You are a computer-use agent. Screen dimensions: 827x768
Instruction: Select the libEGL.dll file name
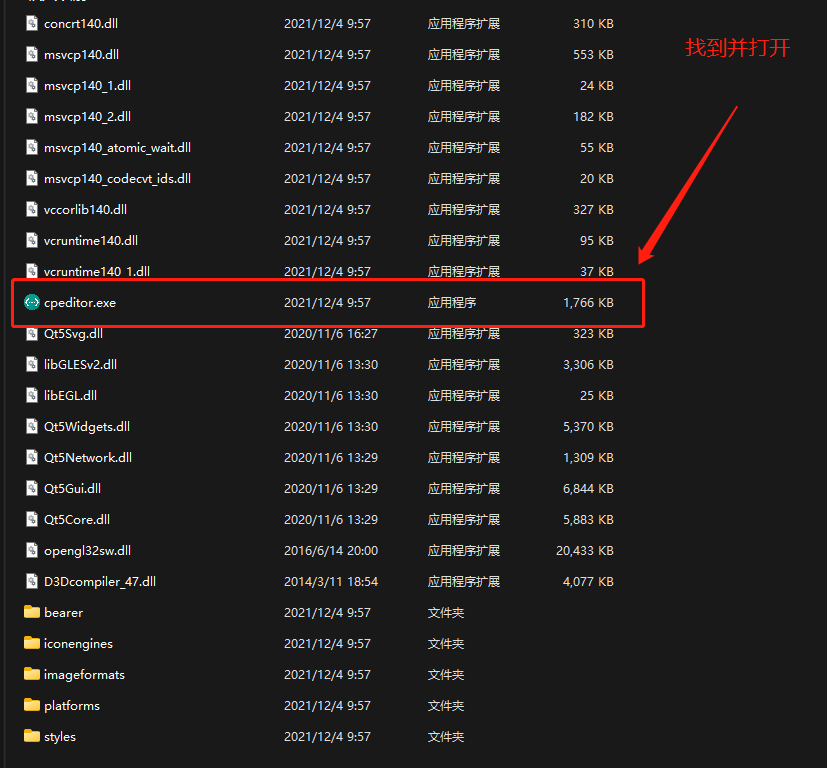pyautogui.click(x=70, y=395)
